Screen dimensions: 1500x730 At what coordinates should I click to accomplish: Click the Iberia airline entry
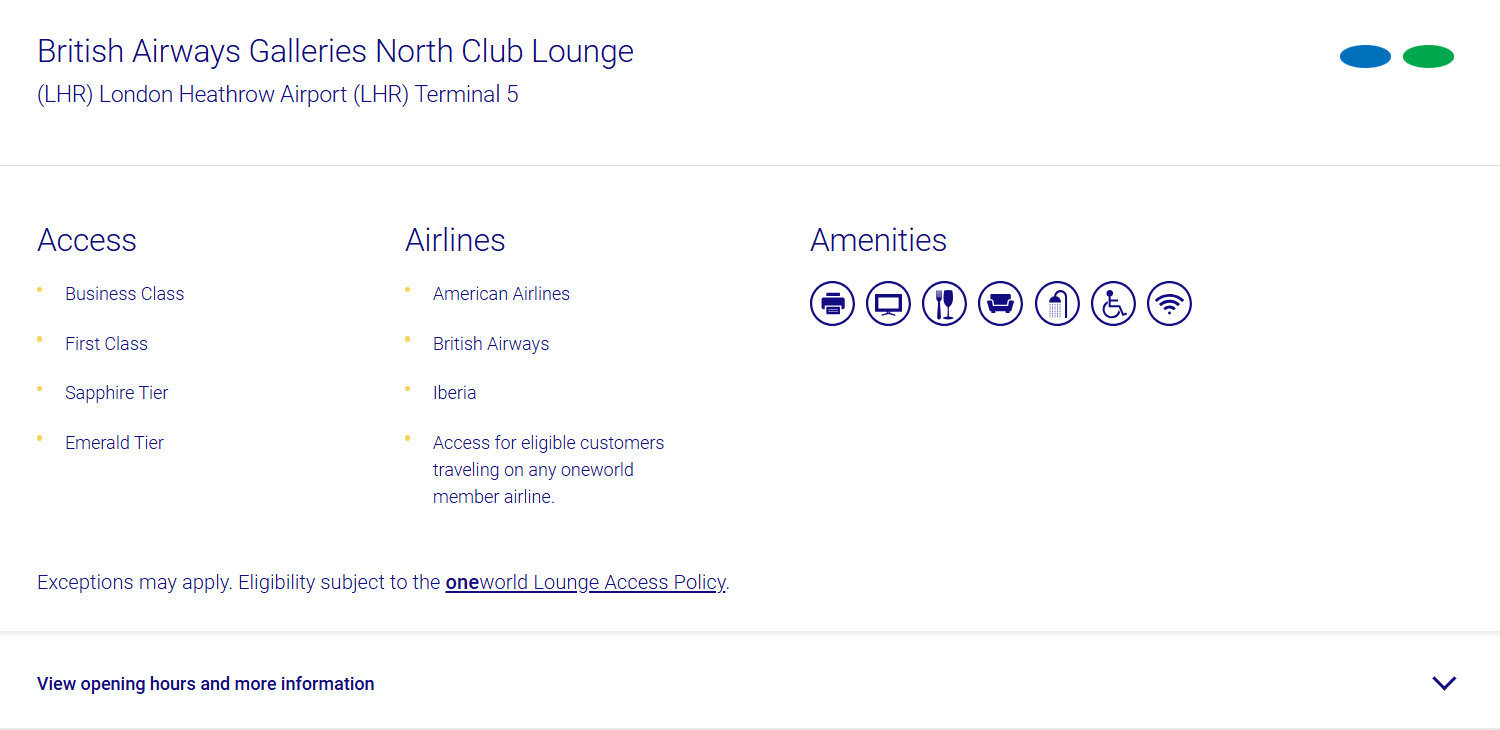click(455, 392)
